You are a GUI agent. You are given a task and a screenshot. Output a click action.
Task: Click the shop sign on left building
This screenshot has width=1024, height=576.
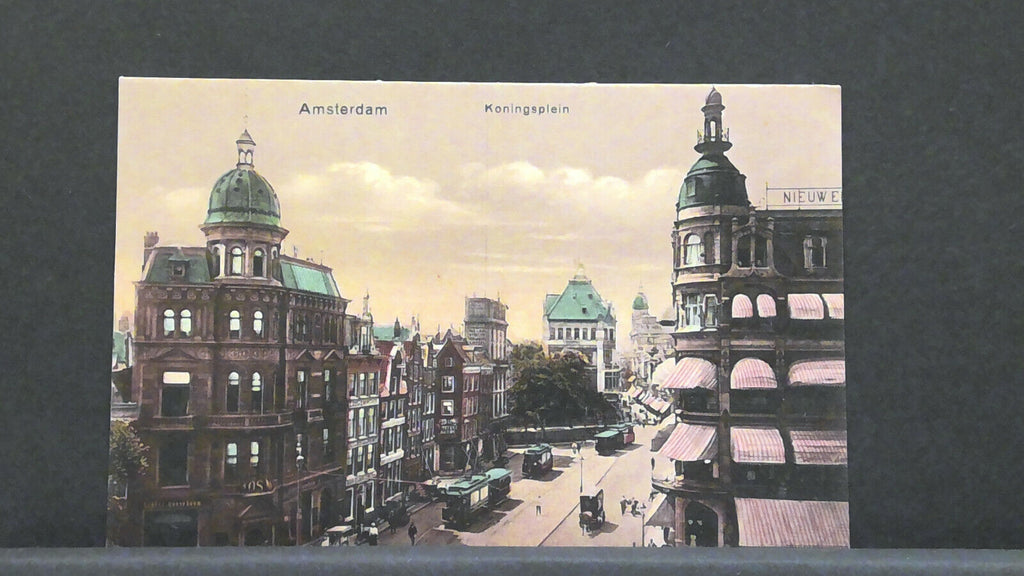pos(258,485)
